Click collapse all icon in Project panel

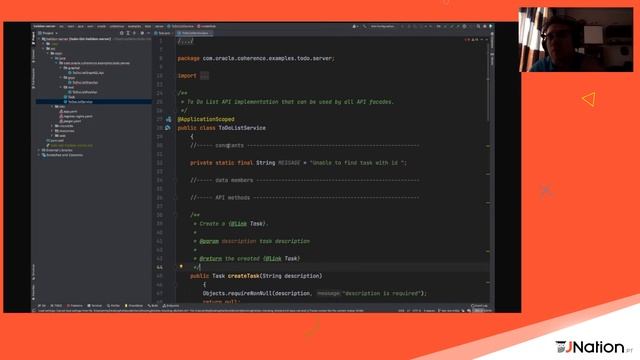coord(134,33)
